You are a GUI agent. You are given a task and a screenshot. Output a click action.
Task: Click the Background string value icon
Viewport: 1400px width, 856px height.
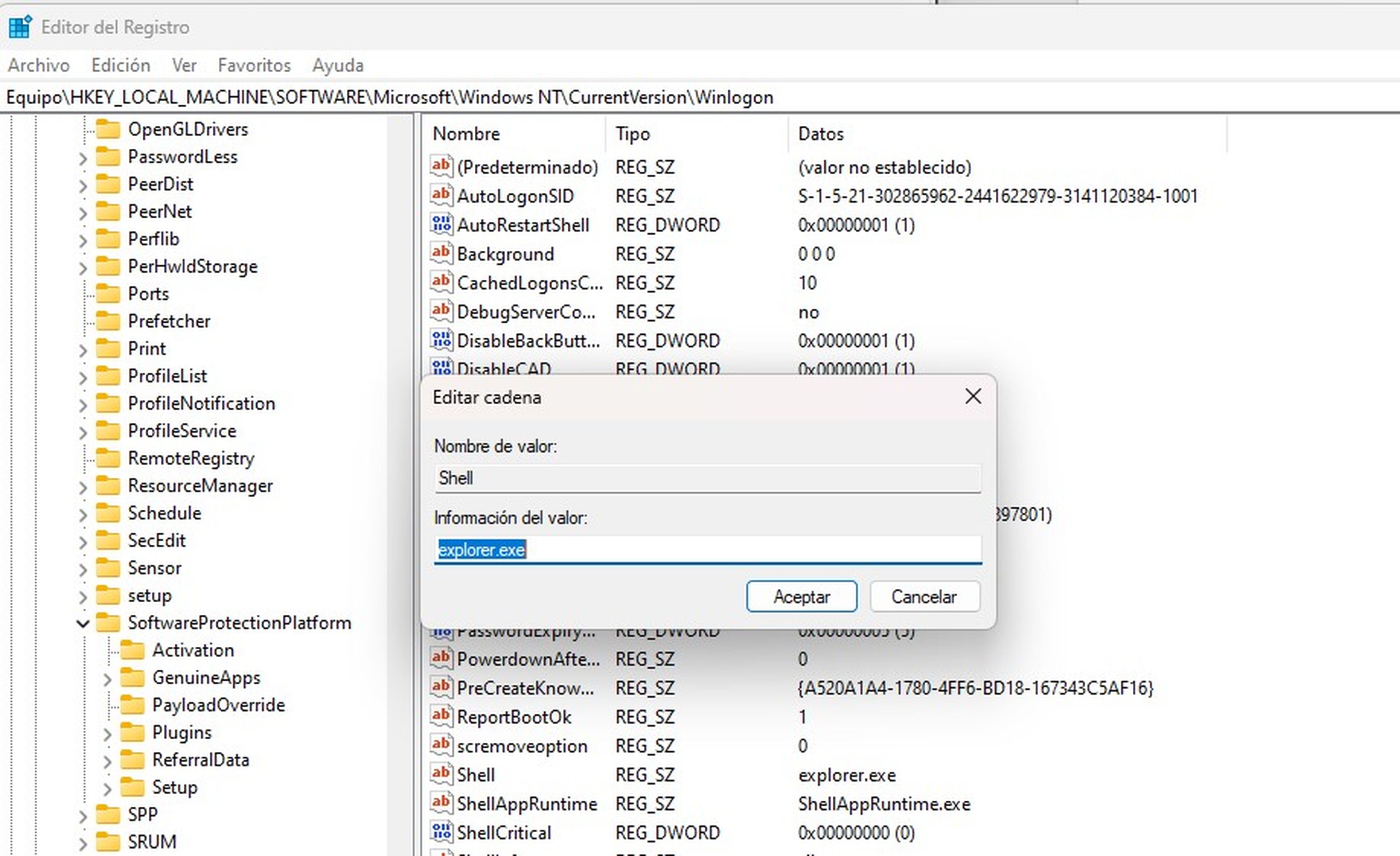click(x=441, y=253)
